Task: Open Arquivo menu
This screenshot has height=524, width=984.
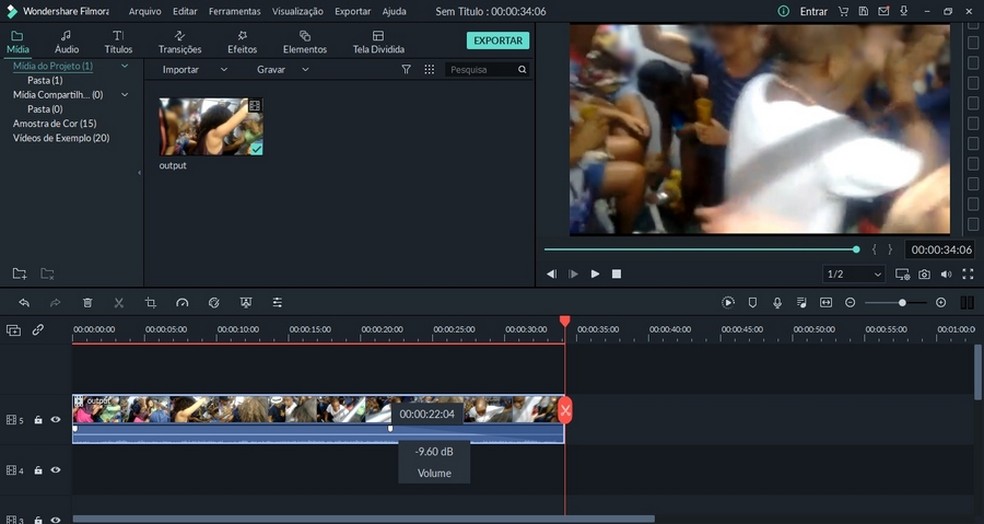Action: [145, 11]
